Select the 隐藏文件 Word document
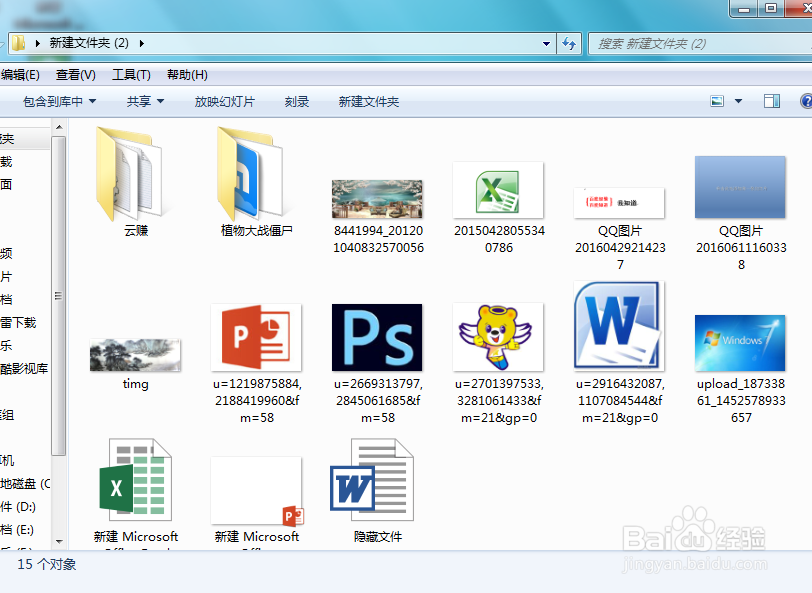This screenshot has width=812, height=593. pyautogui.click(x=372, y=480)
